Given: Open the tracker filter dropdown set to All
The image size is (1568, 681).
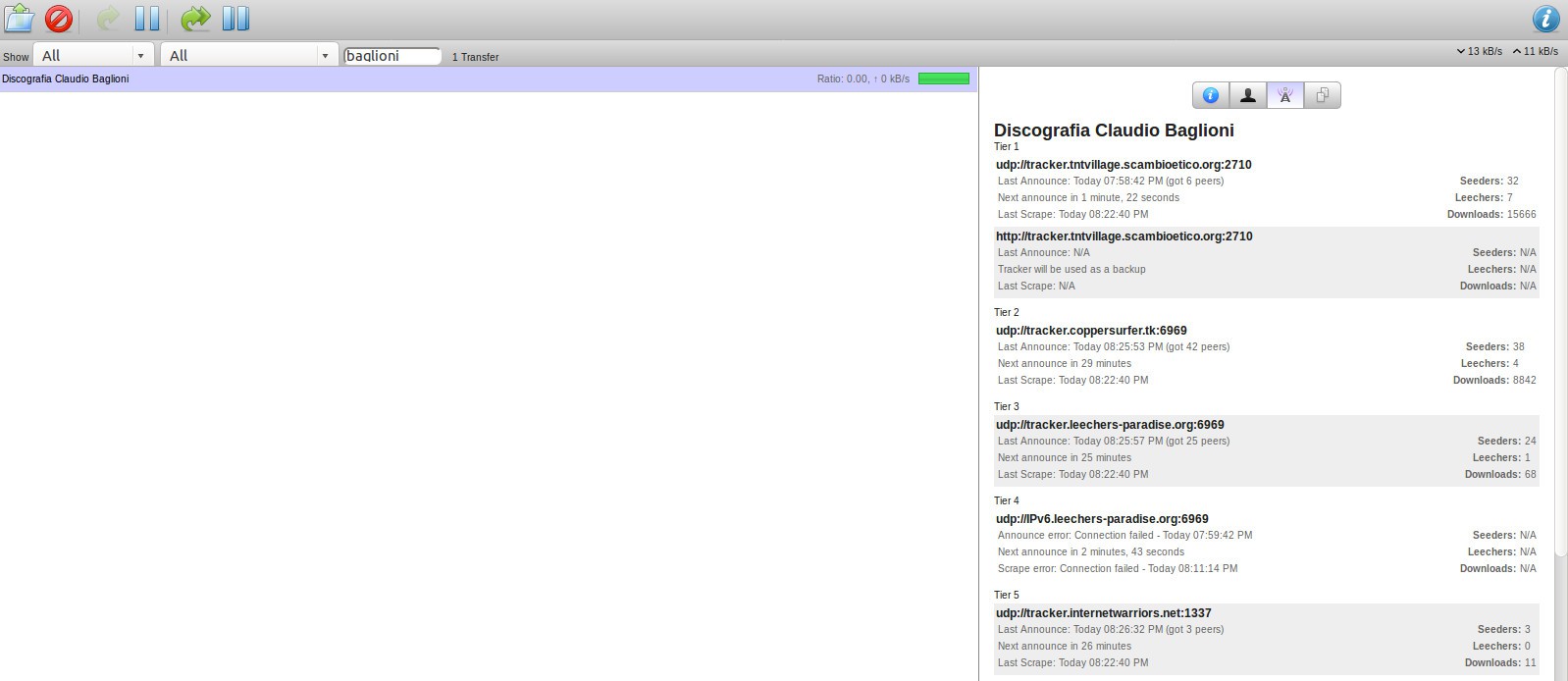Looking at the screenshot, I should pos(249,56).
